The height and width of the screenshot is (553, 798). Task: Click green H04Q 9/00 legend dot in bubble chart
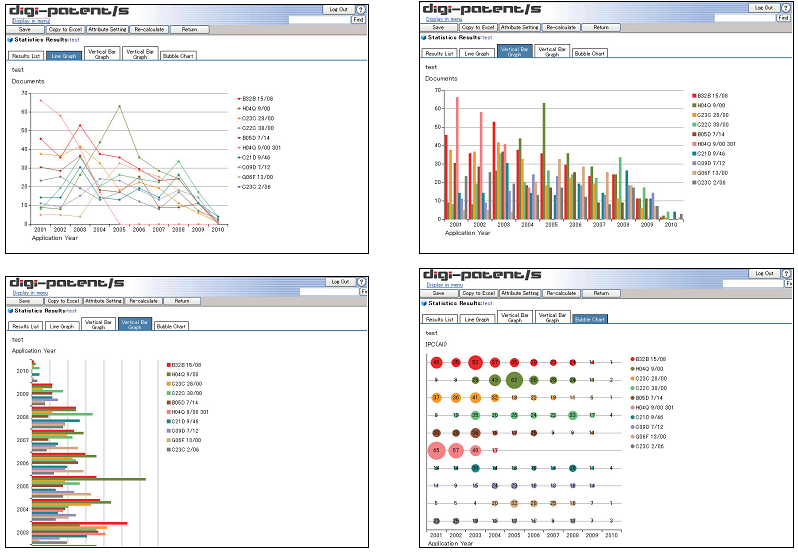[633, 369]
